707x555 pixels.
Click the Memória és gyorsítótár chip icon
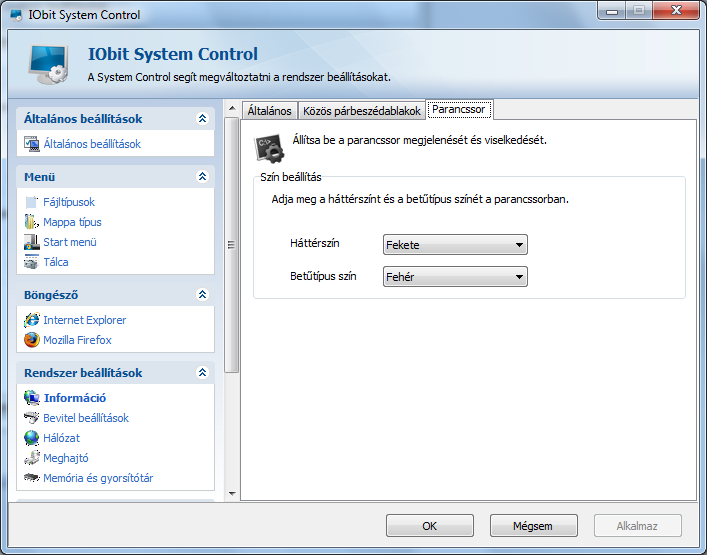click(32, 477)
